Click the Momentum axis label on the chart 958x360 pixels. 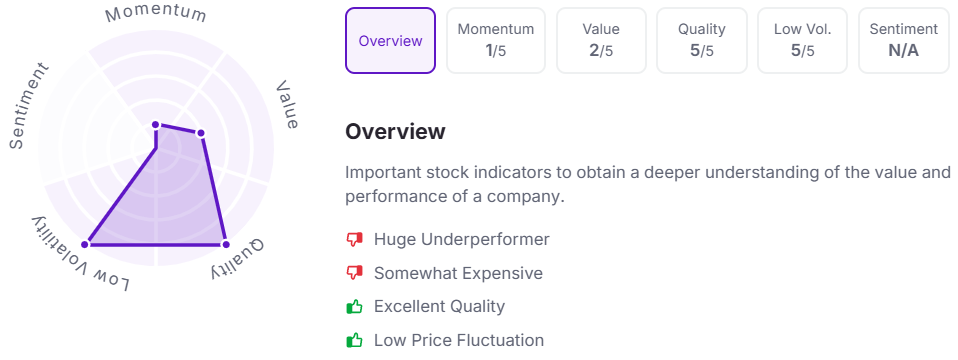pyautogui.click(x=156, y=15)
